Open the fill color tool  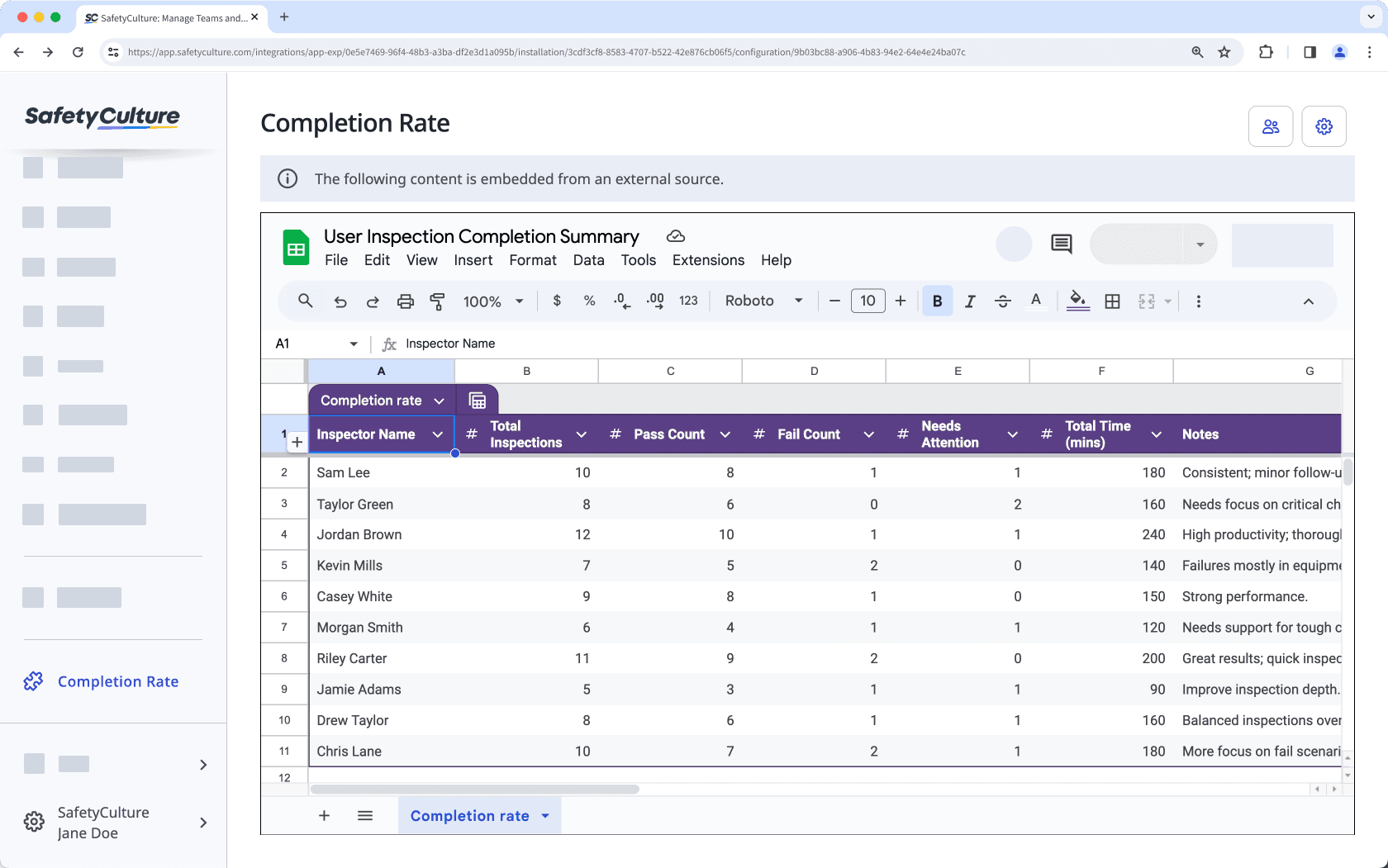[x=1077, y=301]
